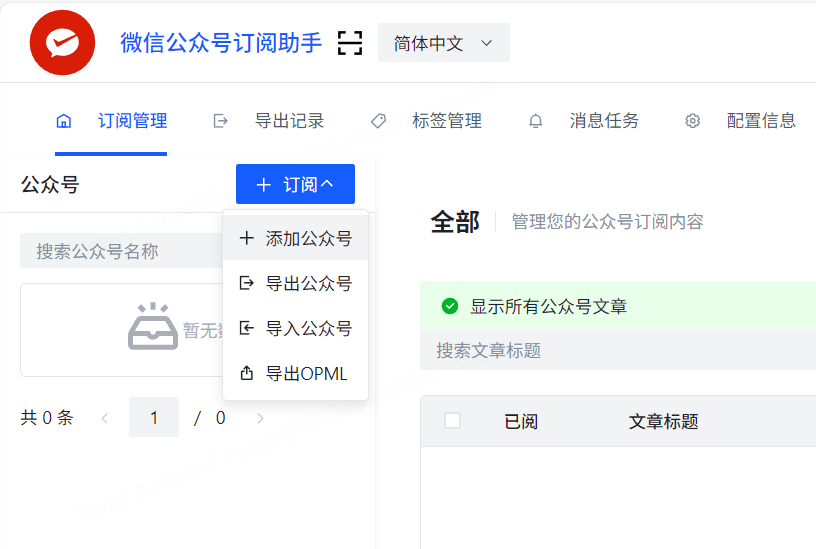The width and height of the screenshot is (816, 549).
Task: Click the empty inbox placeholder icon
Action: (x=152, y=327)
